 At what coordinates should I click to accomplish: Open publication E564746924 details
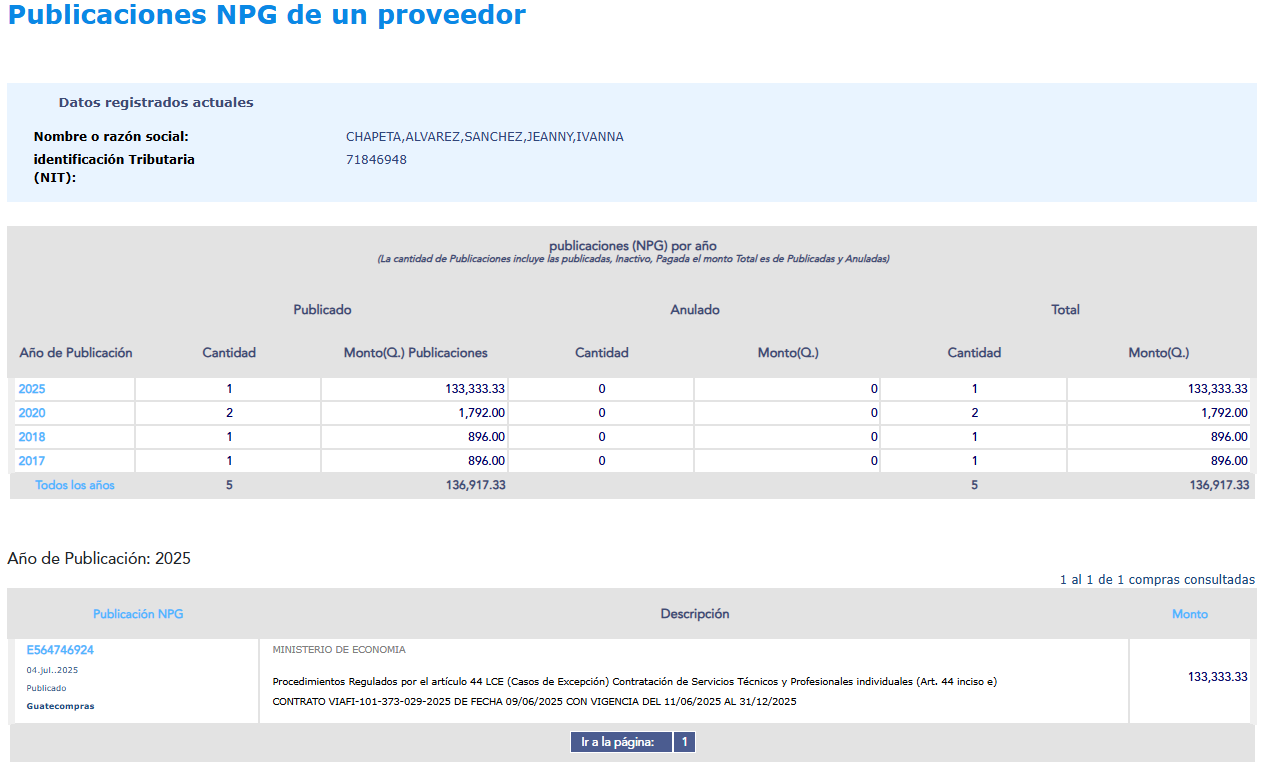click(60, 650)
